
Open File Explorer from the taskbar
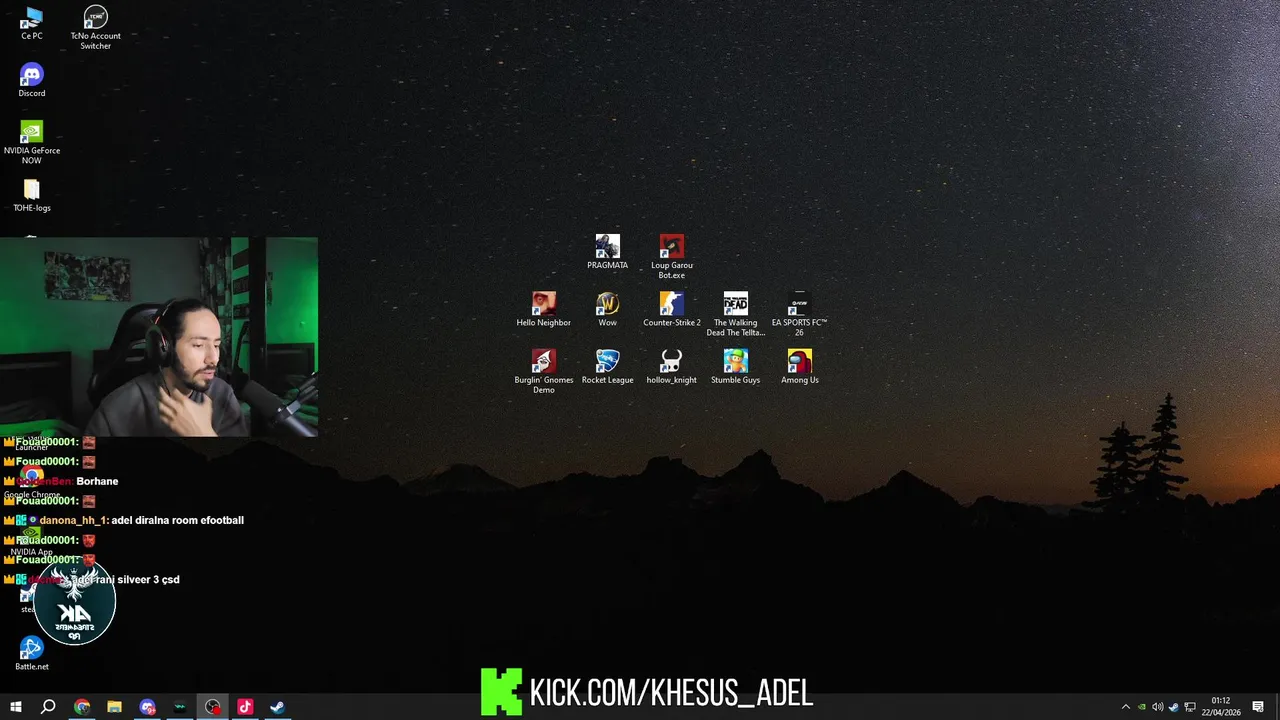click(114, 707)
